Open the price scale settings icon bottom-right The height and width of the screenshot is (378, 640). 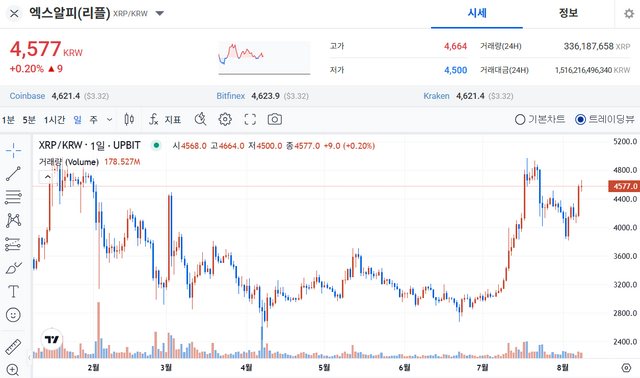[x=626, y=367]
